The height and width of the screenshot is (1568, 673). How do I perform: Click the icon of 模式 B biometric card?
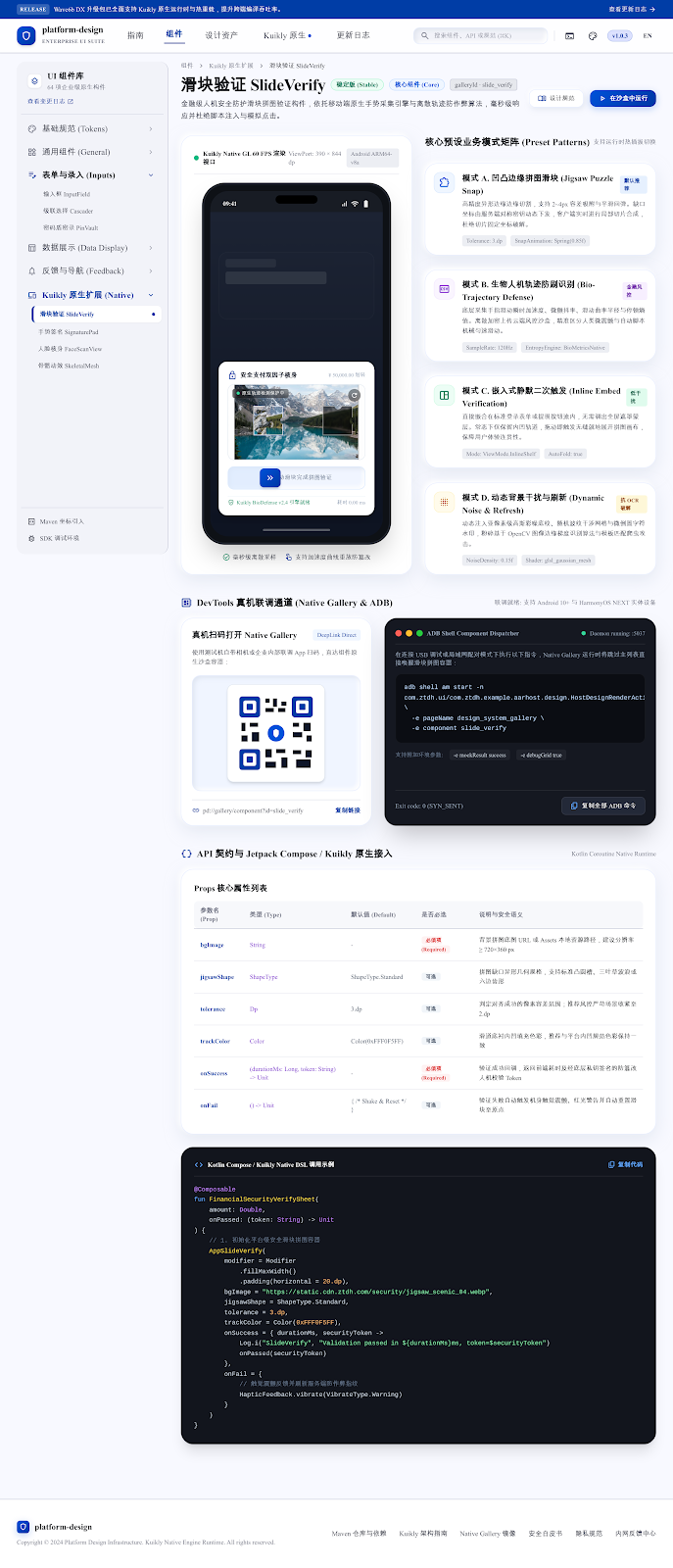(x=444, y=289)
